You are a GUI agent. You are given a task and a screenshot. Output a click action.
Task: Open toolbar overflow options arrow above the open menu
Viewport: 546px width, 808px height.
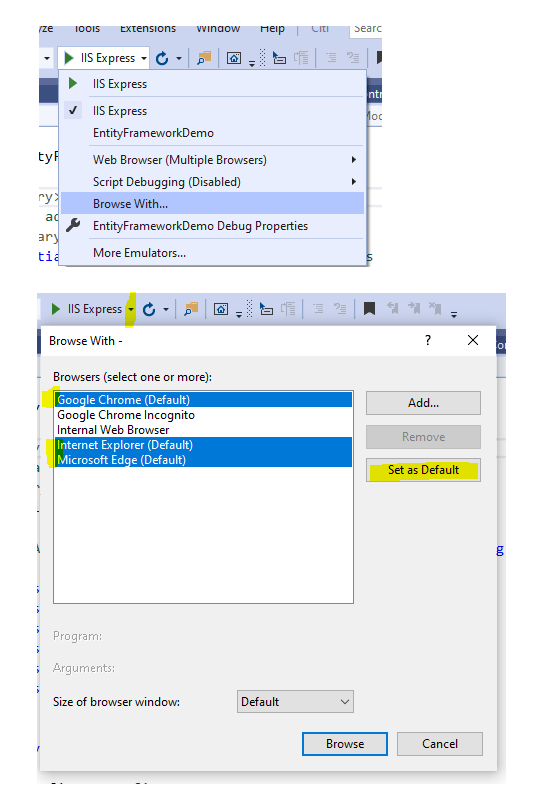tap(252, 64)
